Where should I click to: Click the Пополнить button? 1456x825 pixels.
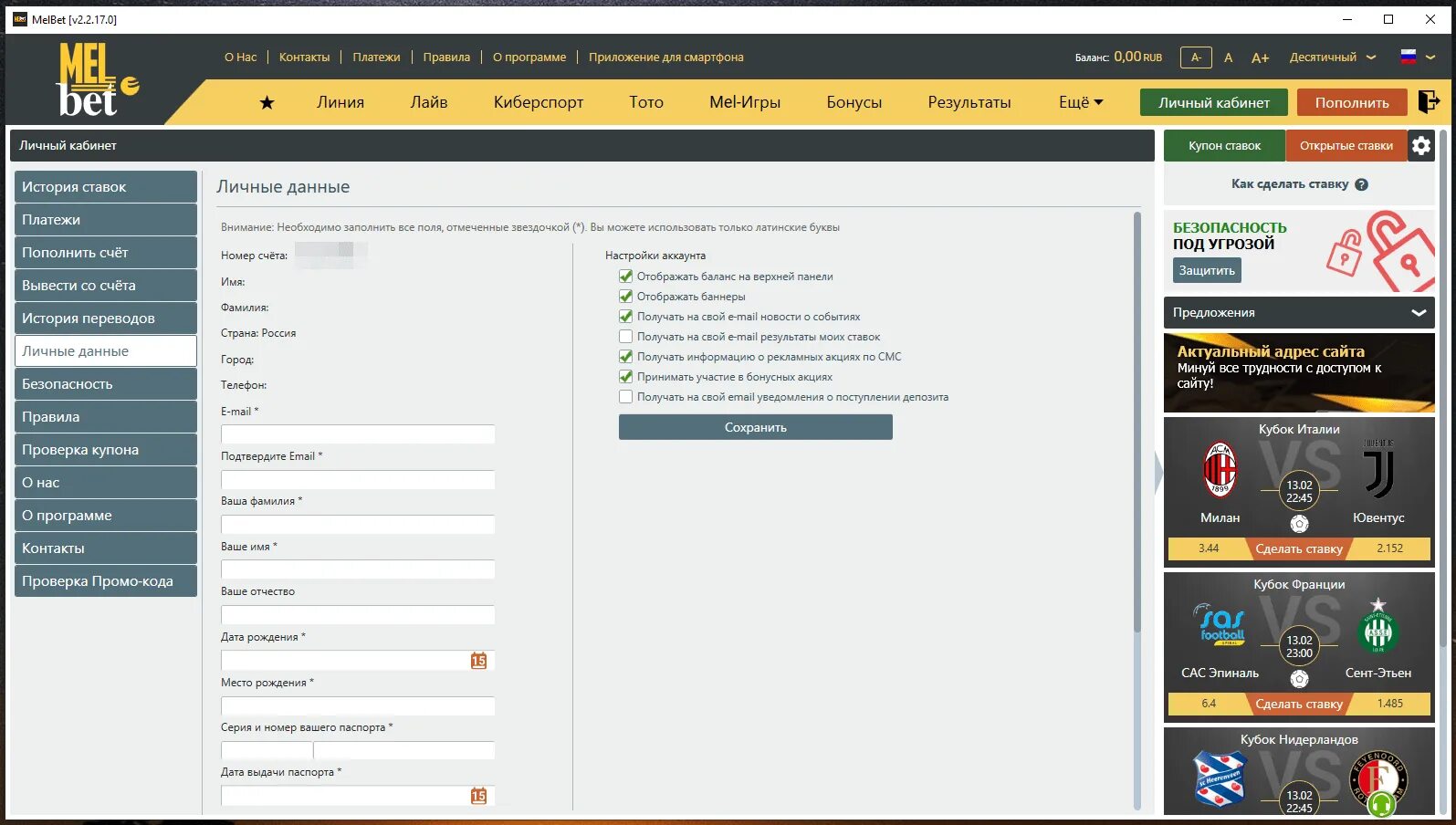click(1352, 102)
